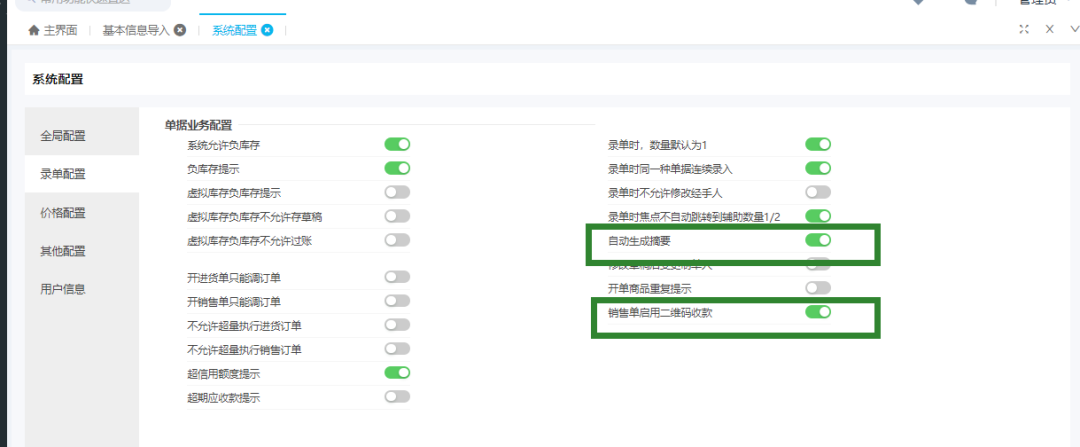This screenshot has width=1080, height=447.
Task: Close the 系统配置 tab with its blue x icon
Action: tap(267, 30)
